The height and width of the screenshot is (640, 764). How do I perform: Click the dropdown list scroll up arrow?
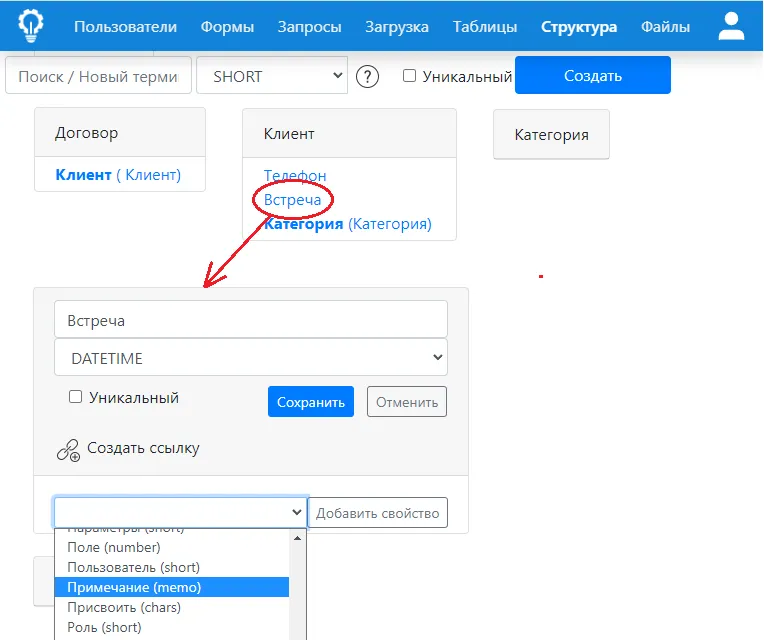(x=297, y=538)
